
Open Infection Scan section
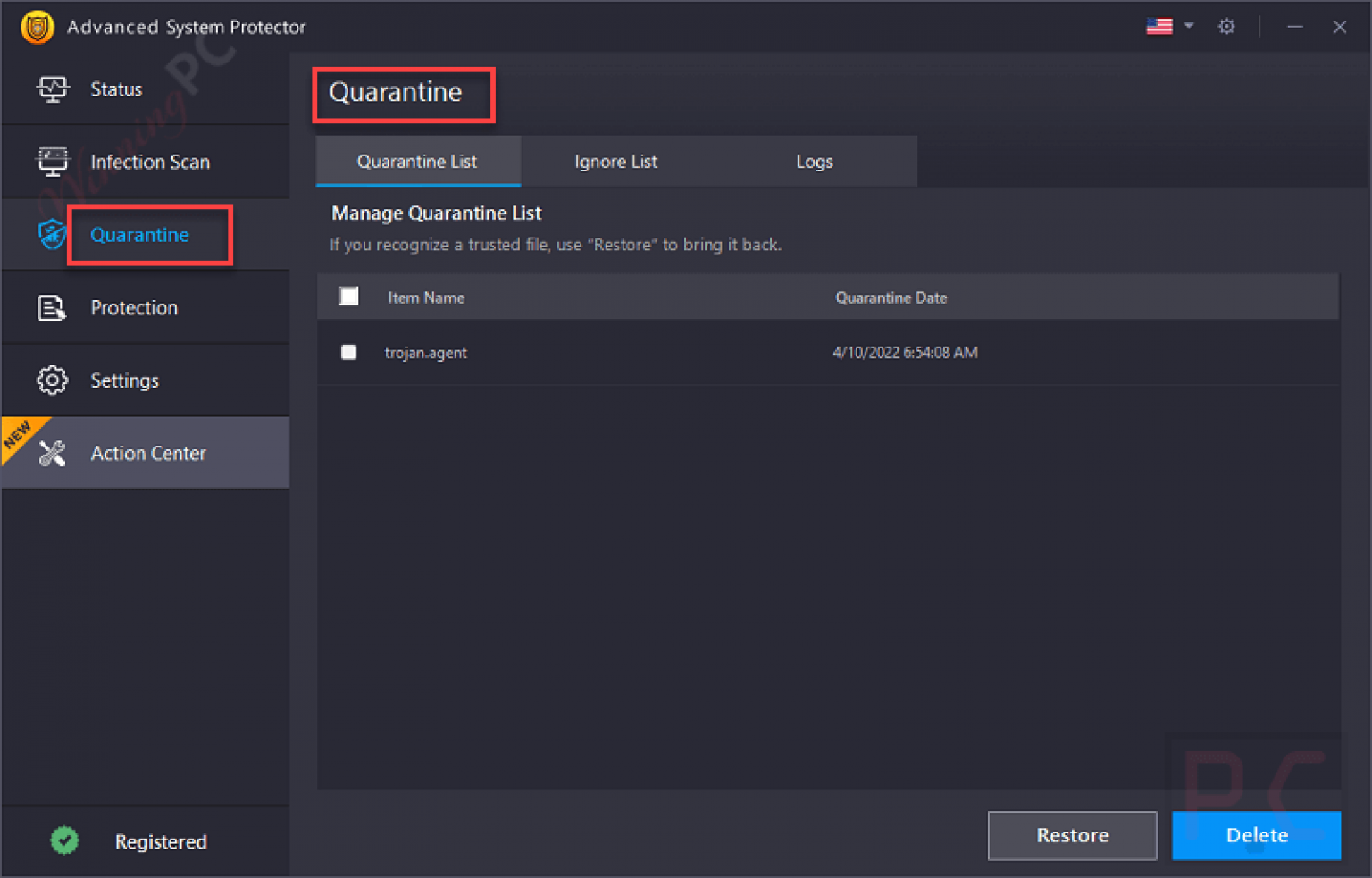tap(146, 162)
